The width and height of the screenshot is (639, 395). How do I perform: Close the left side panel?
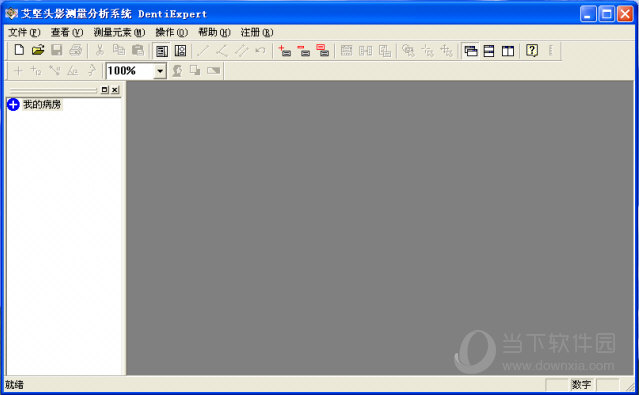(115, 90)
